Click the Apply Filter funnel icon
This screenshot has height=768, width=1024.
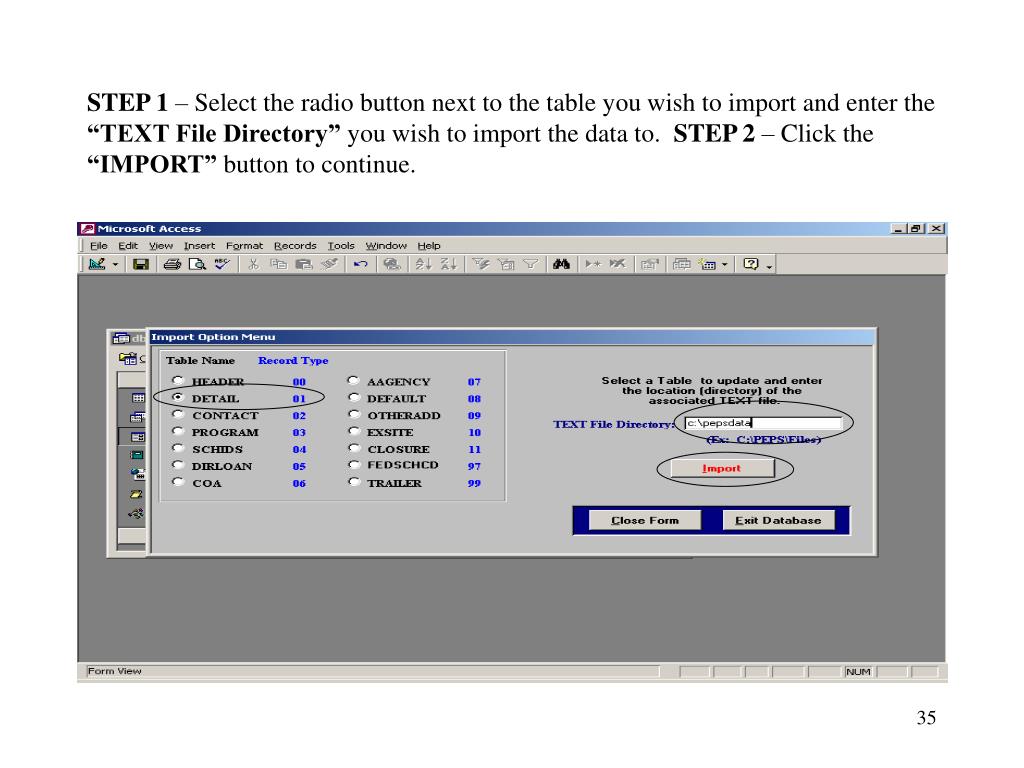click(530, 264)
